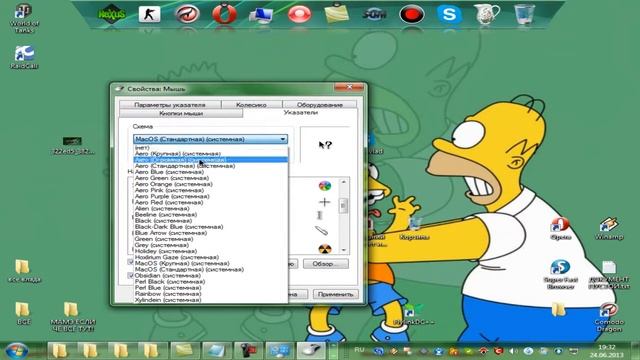Launch Skype from the top dock
The height and width of the screenshot is (360, 640).
tap(449, 14)
